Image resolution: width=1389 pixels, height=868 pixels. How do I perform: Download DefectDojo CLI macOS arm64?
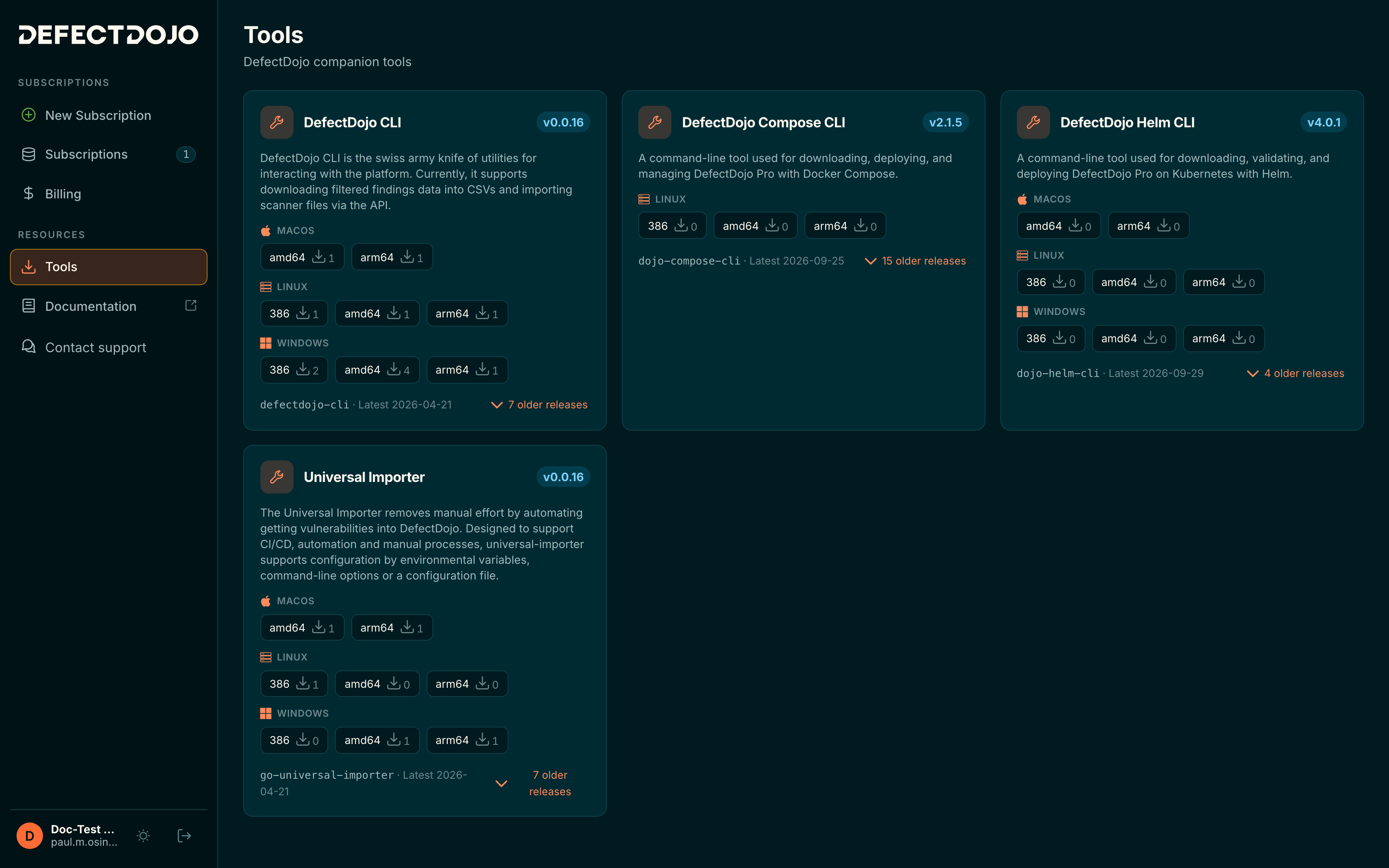click(x=392, y=257)
